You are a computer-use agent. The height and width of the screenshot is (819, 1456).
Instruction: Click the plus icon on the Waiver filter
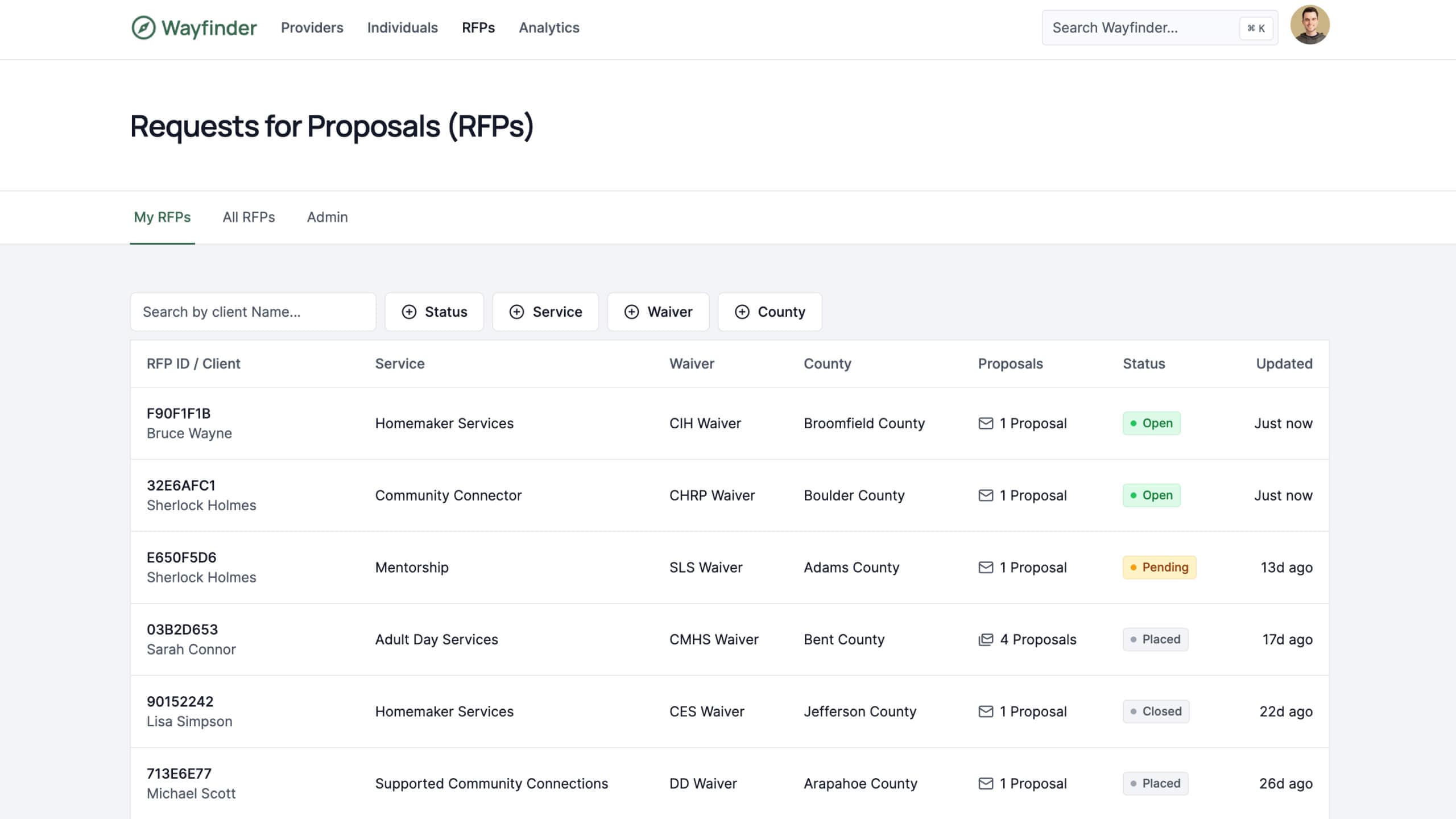click(x=631, y=312)
